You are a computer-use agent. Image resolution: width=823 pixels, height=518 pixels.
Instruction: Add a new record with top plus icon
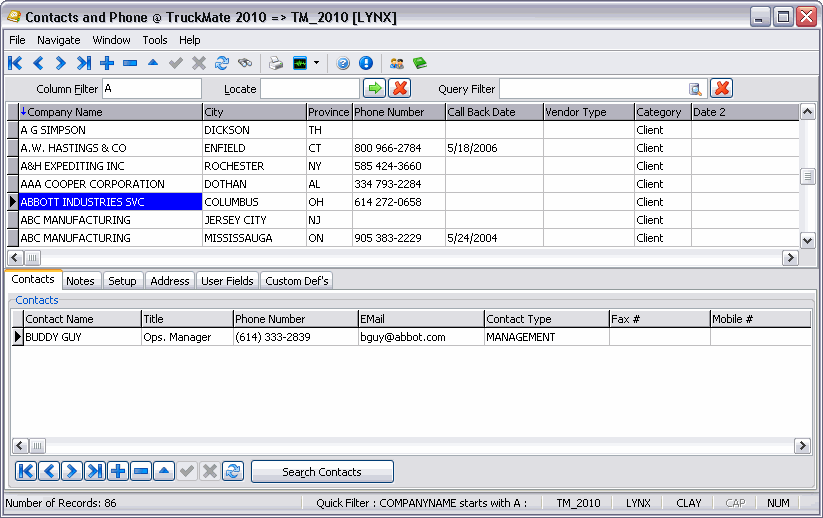click(x=107, y=63)
